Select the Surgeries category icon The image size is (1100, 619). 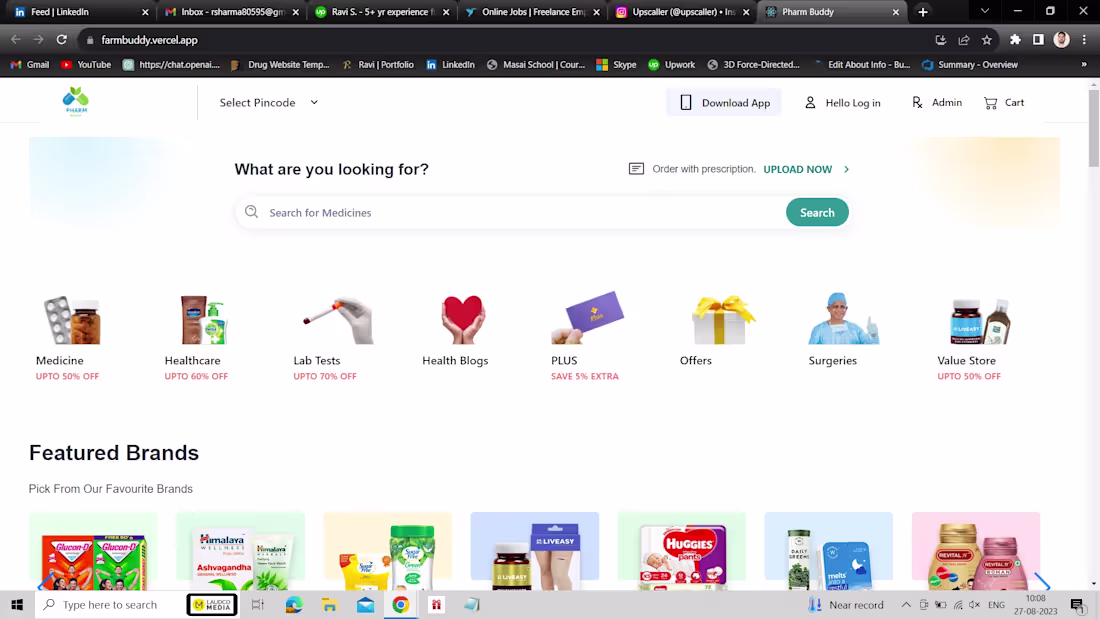pyautogui.click(x=843, y=318)
